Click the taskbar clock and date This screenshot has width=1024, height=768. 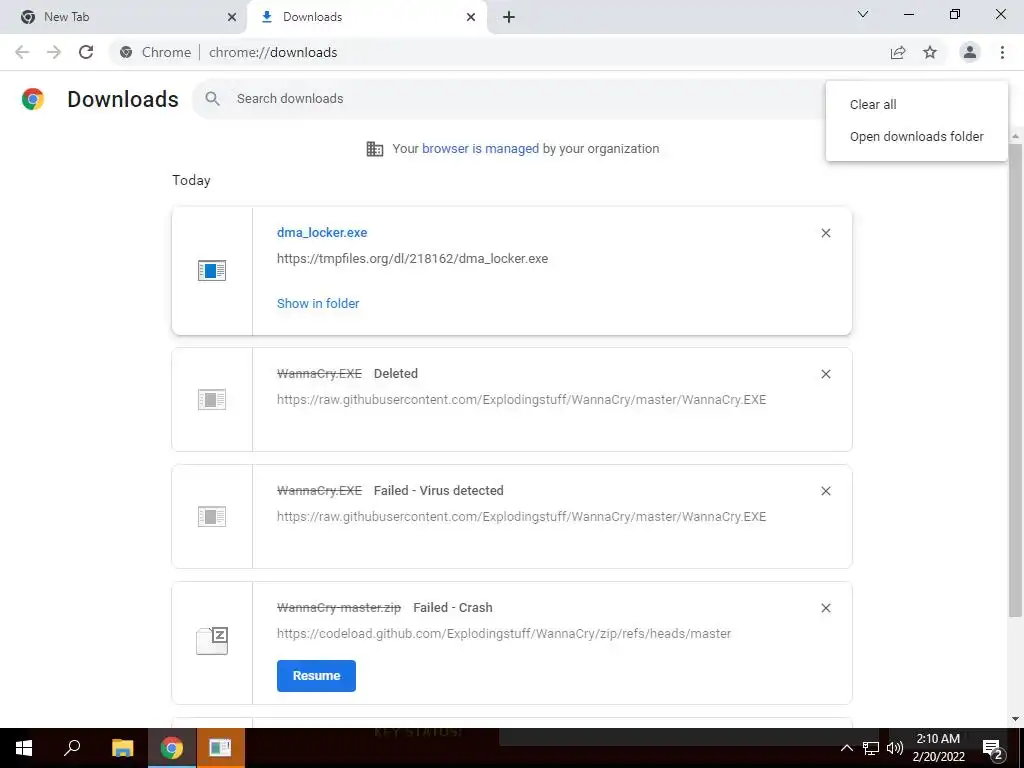coord(938,748)
